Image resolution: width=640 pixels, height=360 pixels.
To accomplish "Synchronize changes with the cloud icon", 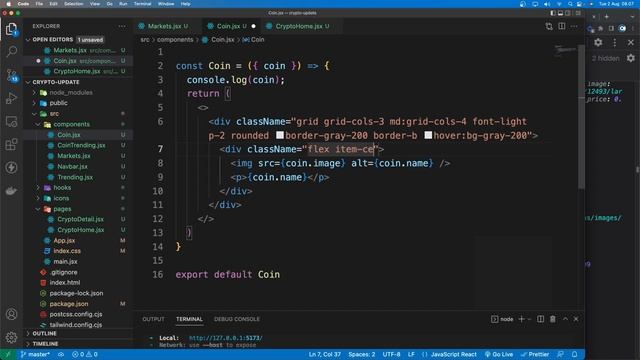I will pyautogui.click(x=61, y=354).
